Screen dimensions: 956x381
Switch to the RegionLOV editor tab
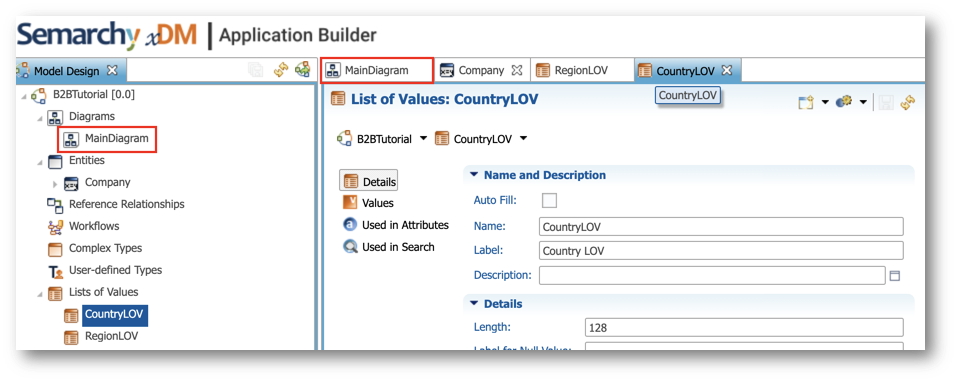[x=581, y=70]
